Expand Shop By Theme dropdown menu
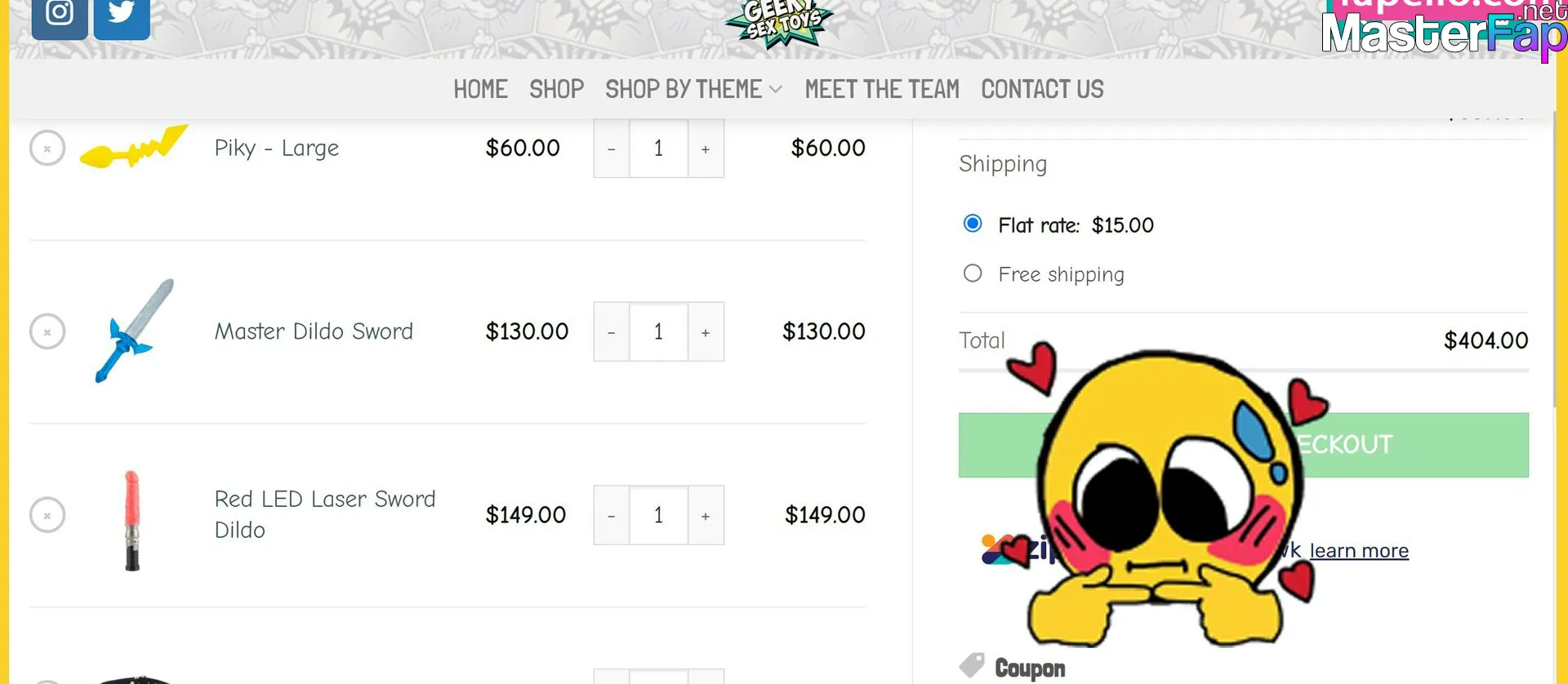Viewport: 1568px width, 684px height. (693, 89)
